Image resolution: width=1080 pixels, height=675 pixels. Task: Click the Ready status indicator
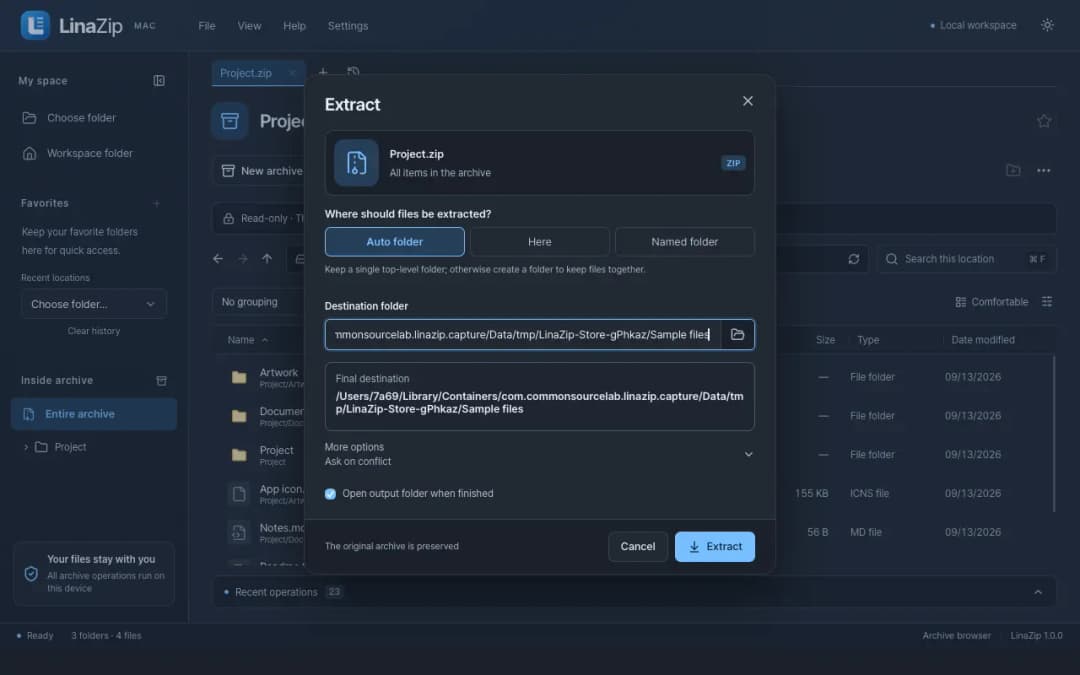point(34,636)
